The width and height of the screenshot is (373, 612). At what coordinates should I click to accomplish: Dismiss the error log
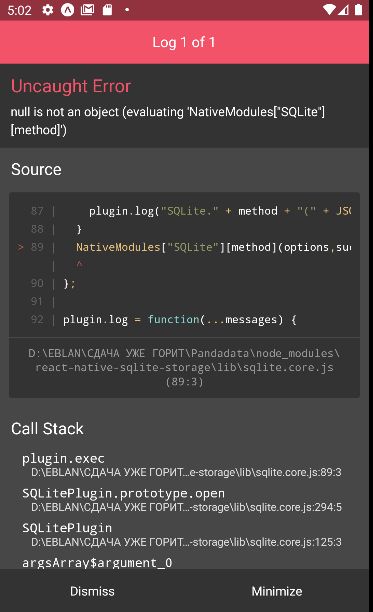(92, 591)
